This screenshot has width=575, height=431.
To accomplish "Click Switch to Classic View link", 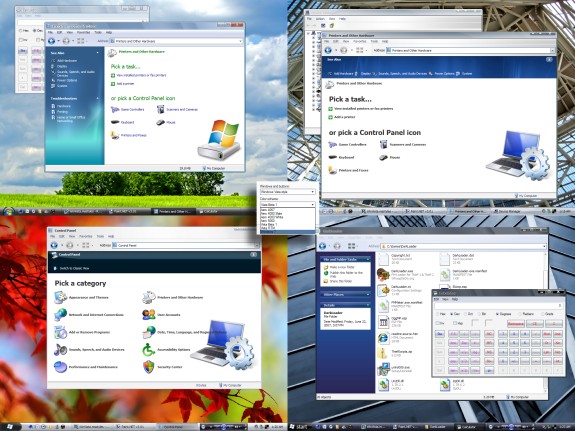I will (x=75, y=269).
